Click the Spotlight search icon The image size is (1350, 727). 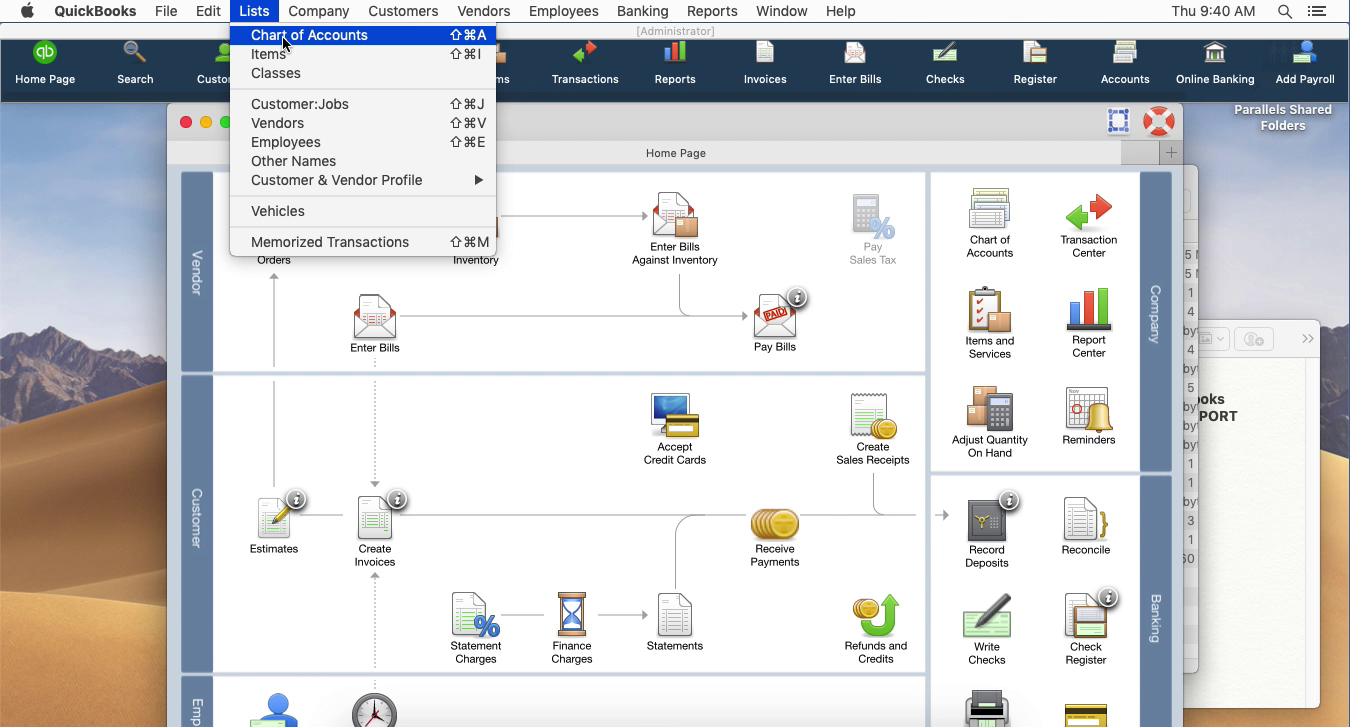[x=1285, y=11]
